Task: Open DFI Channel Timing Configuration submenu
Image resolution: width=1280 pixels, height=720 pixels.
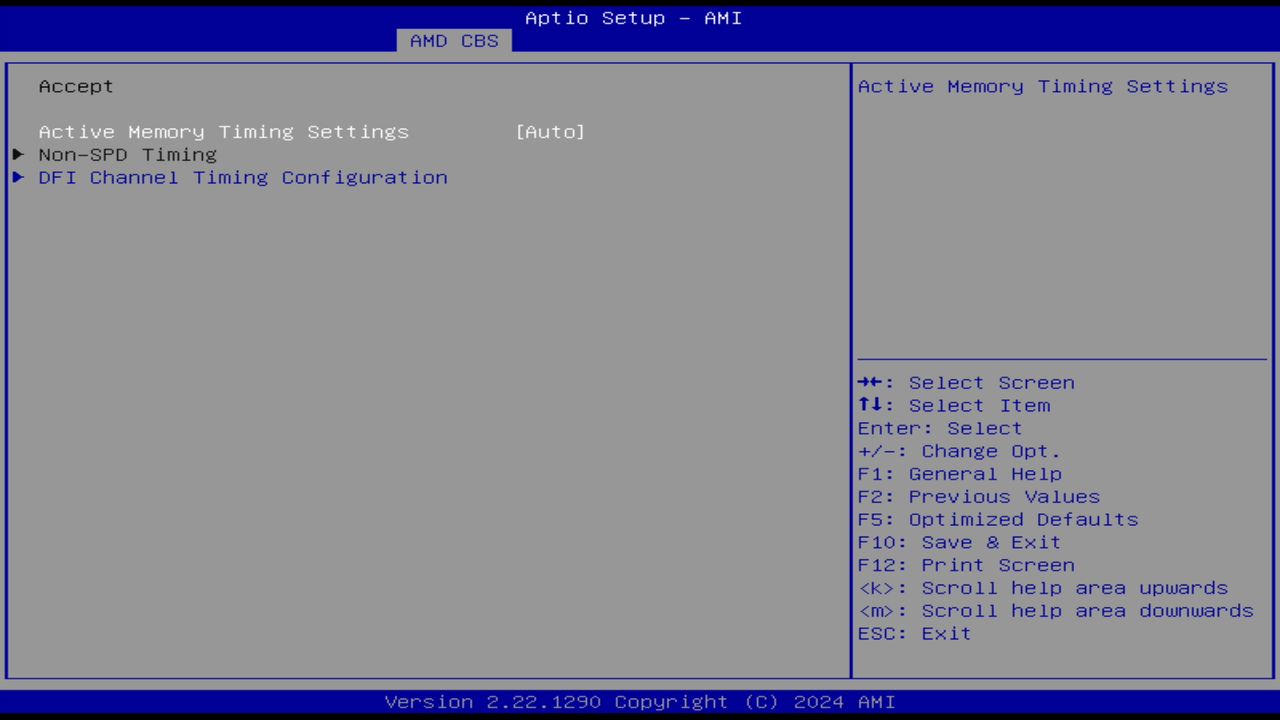Action: pyautogui.click(x=243, y=178)
